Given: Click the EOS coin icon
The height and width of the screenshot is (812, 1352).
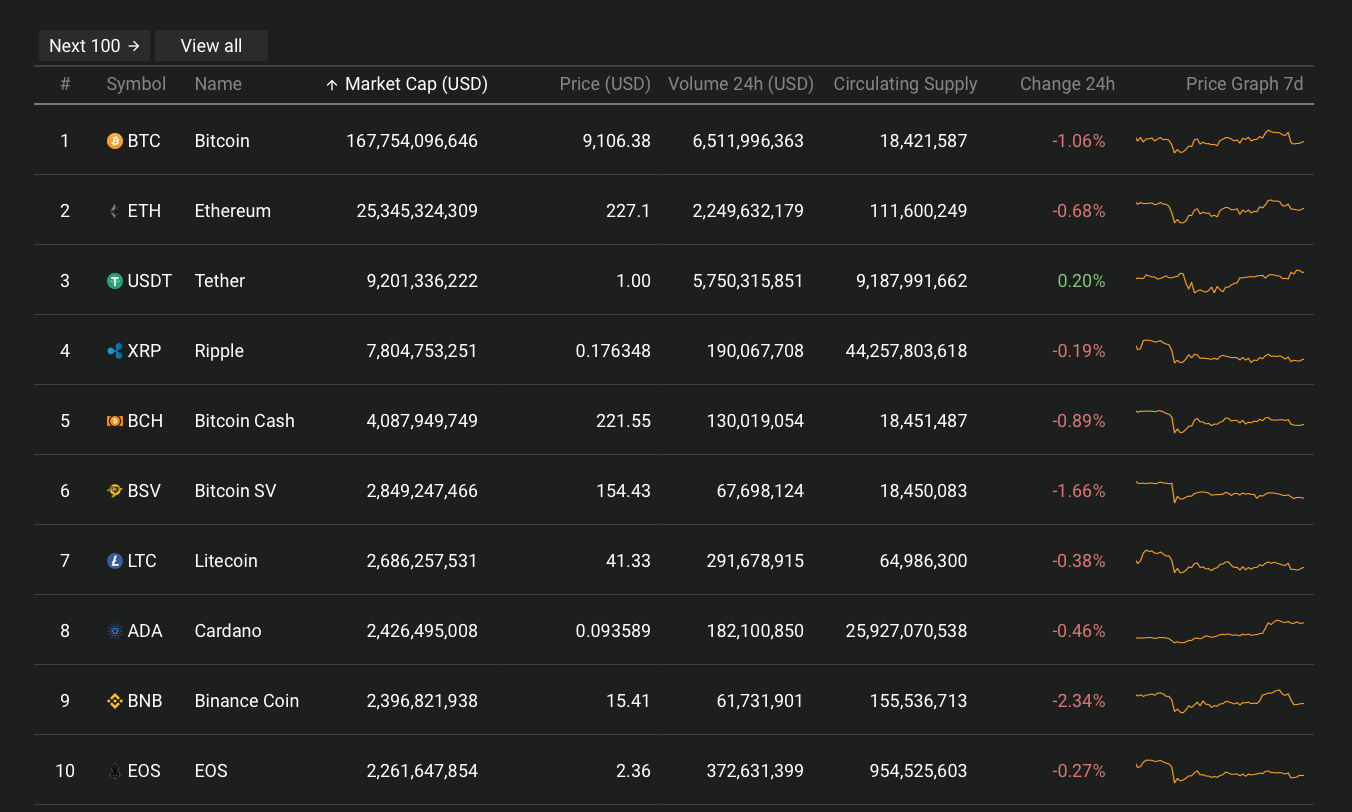Looking at the screenshot, I should 115,771.
